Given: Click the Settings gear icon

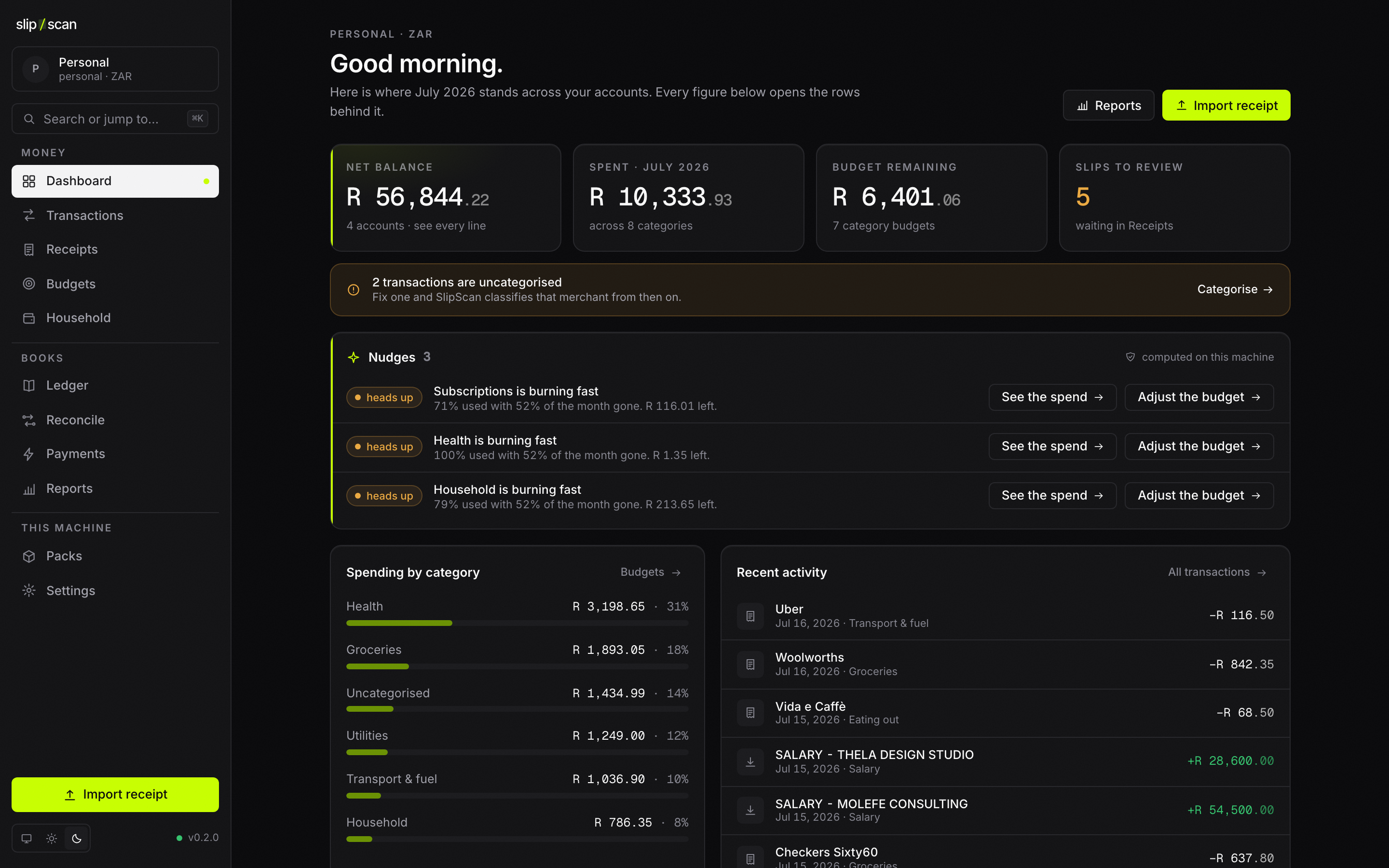Looking at the screenshot, I should (29, 590).
